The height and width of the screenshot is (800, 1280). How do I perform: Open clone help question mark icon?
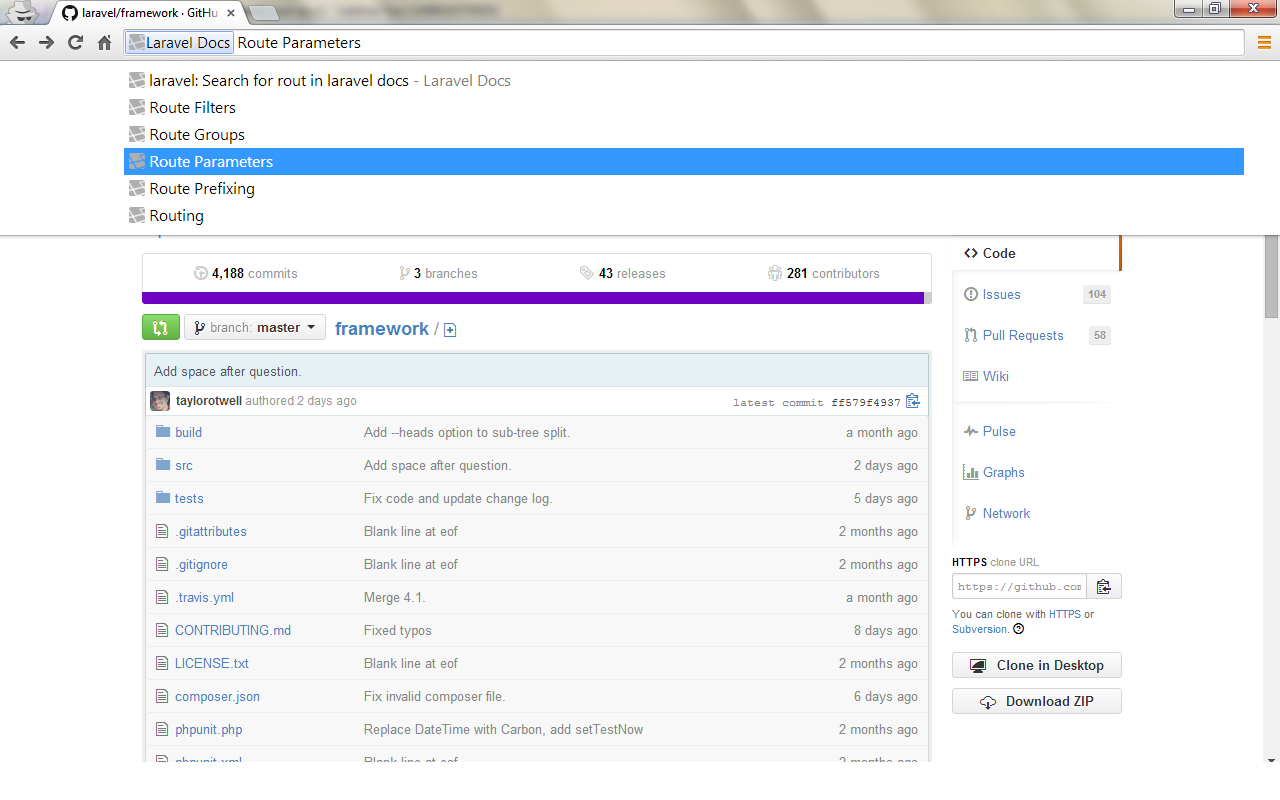pyautogui.click(x=1018, y=629)
